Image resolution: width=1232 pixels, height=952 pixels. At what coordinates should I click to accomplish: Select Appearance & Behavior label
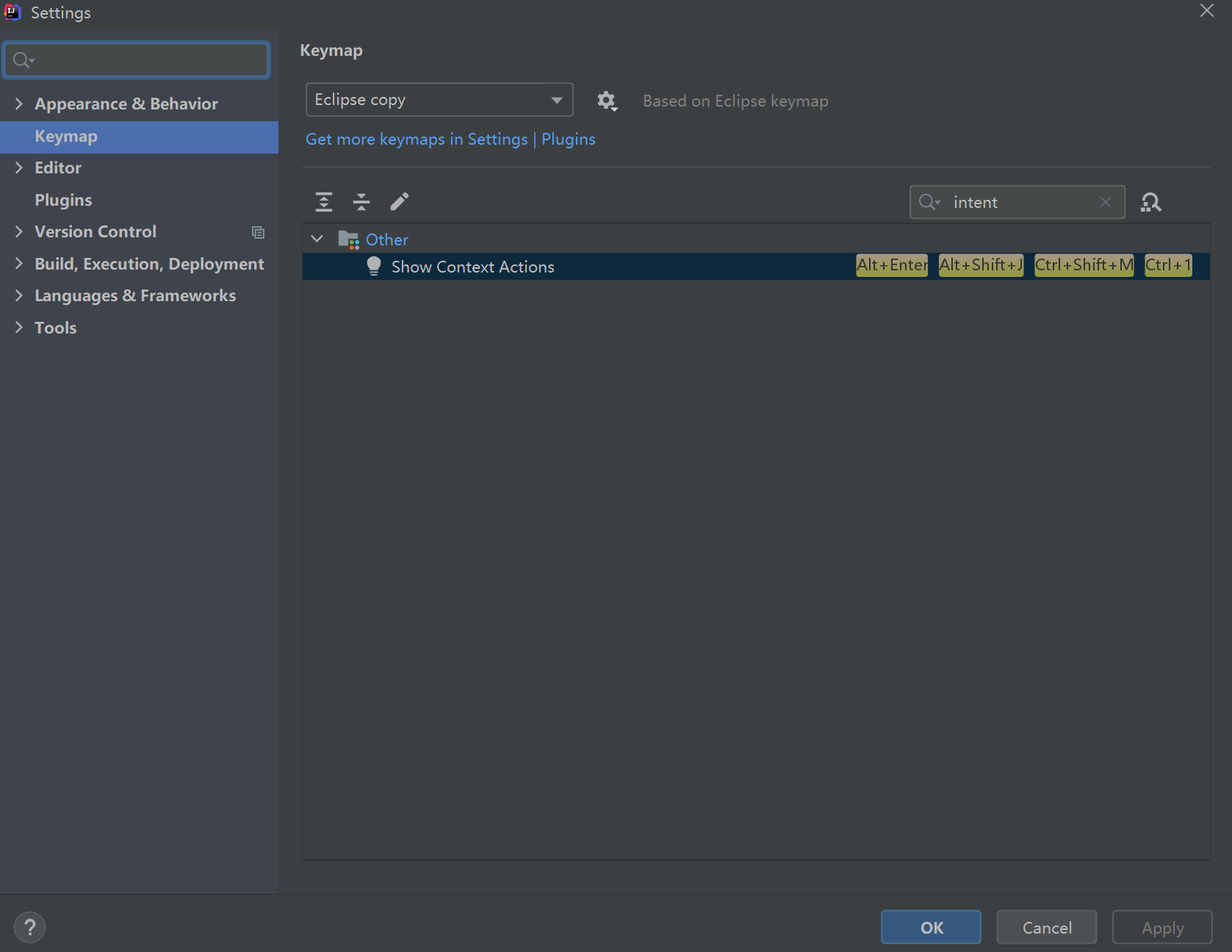tap(126, 104)
